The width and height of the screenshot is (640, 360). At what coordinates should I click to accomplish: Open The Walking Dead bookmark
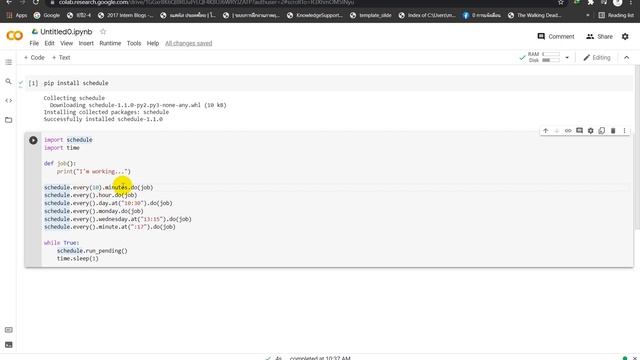click(x=535, y=15)
